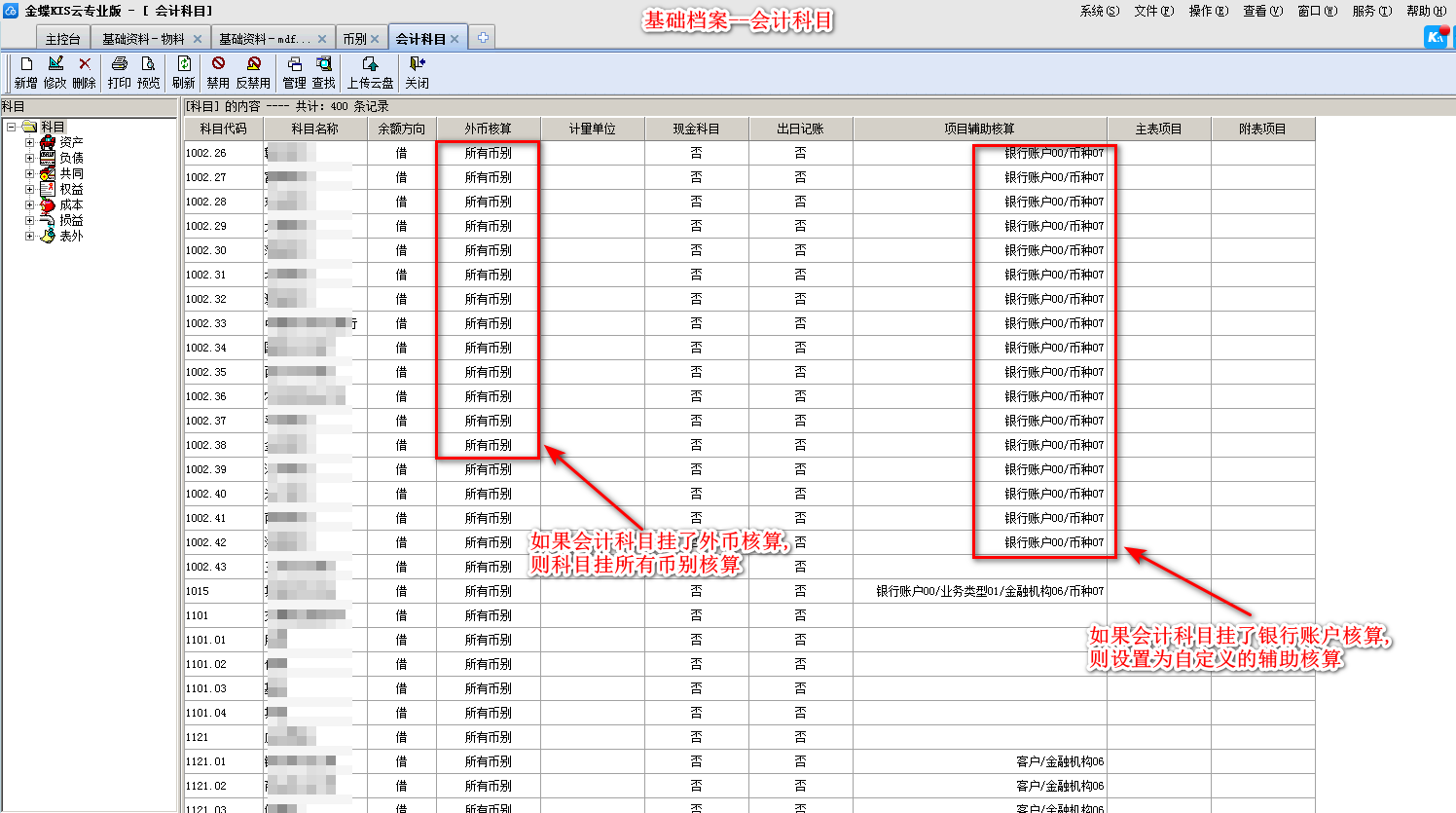1456x813 pixels.
Task: Collapse the root 科目 tree node
Action: tap(11, 127)
